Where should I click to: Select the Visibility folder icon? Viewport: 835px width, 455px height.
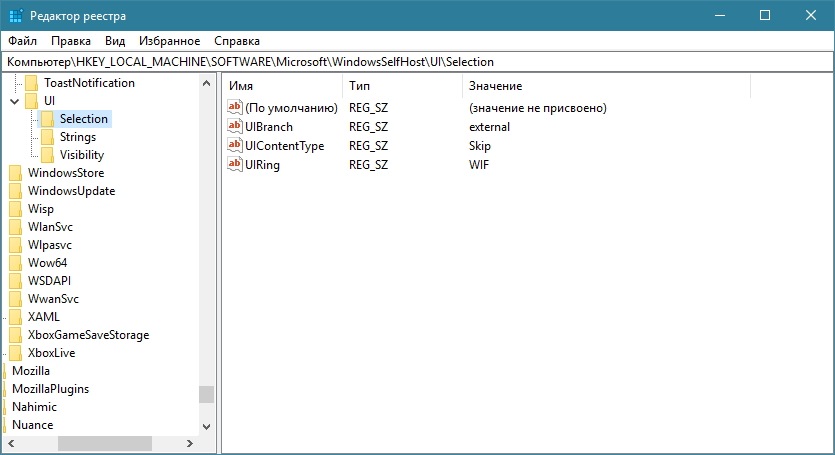point(47,155)
